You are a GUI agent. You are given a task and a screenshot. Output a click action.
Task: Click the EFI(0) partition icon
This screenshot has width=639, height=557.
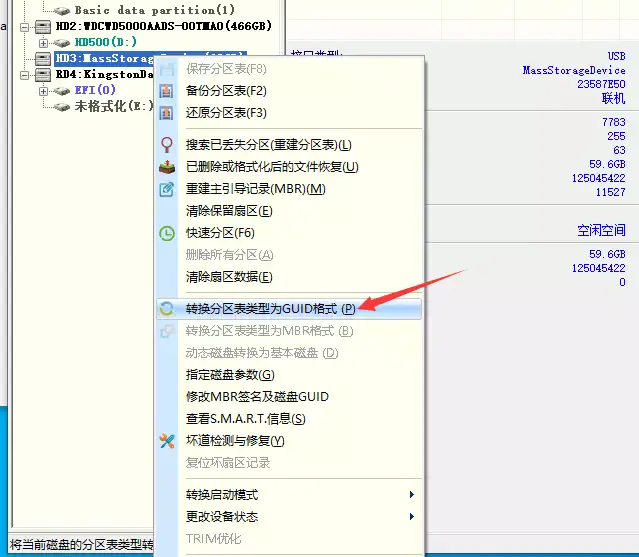click(62, 91)
